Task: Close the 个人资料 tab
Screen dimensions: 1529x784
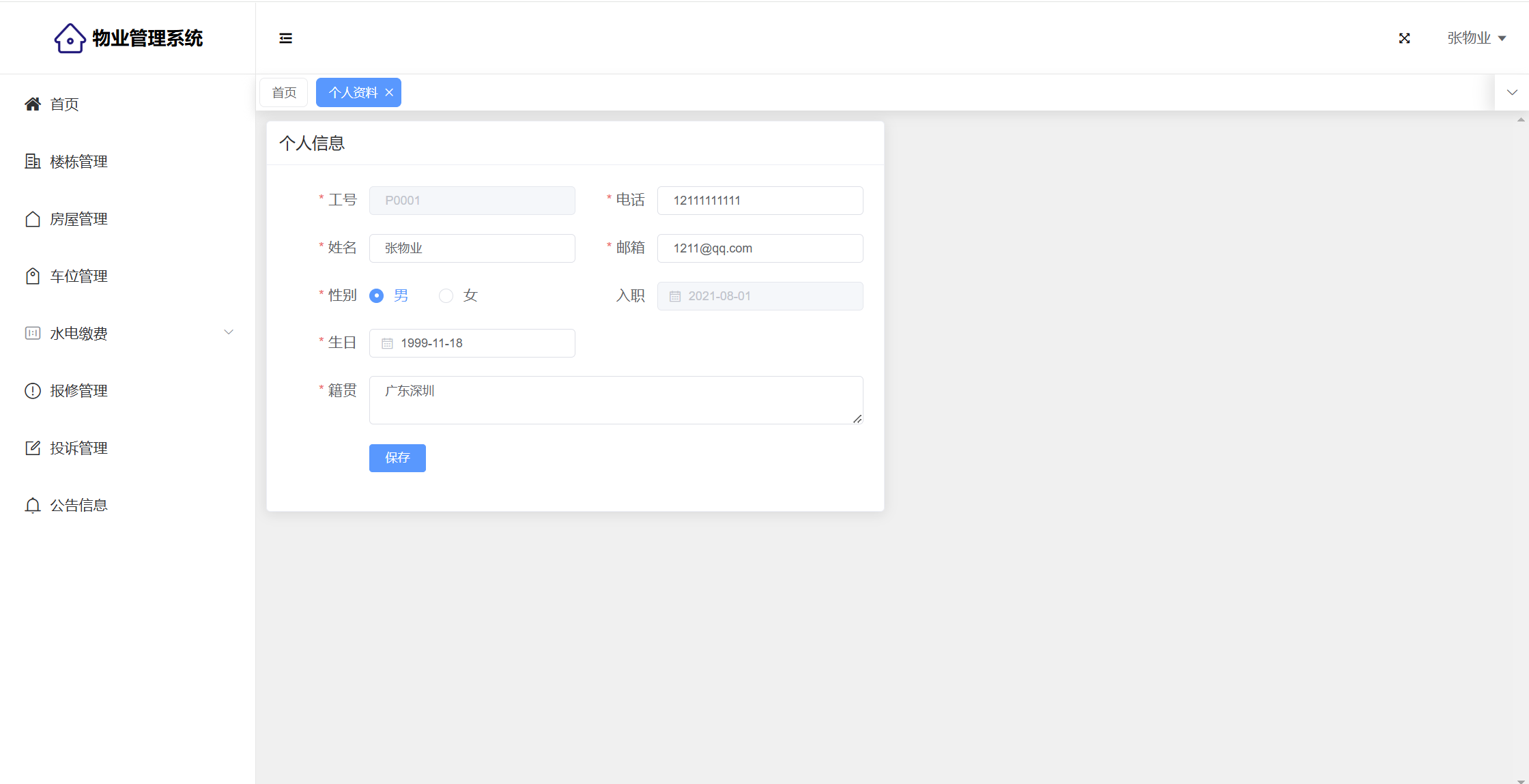Action: (x=389, y=92)
